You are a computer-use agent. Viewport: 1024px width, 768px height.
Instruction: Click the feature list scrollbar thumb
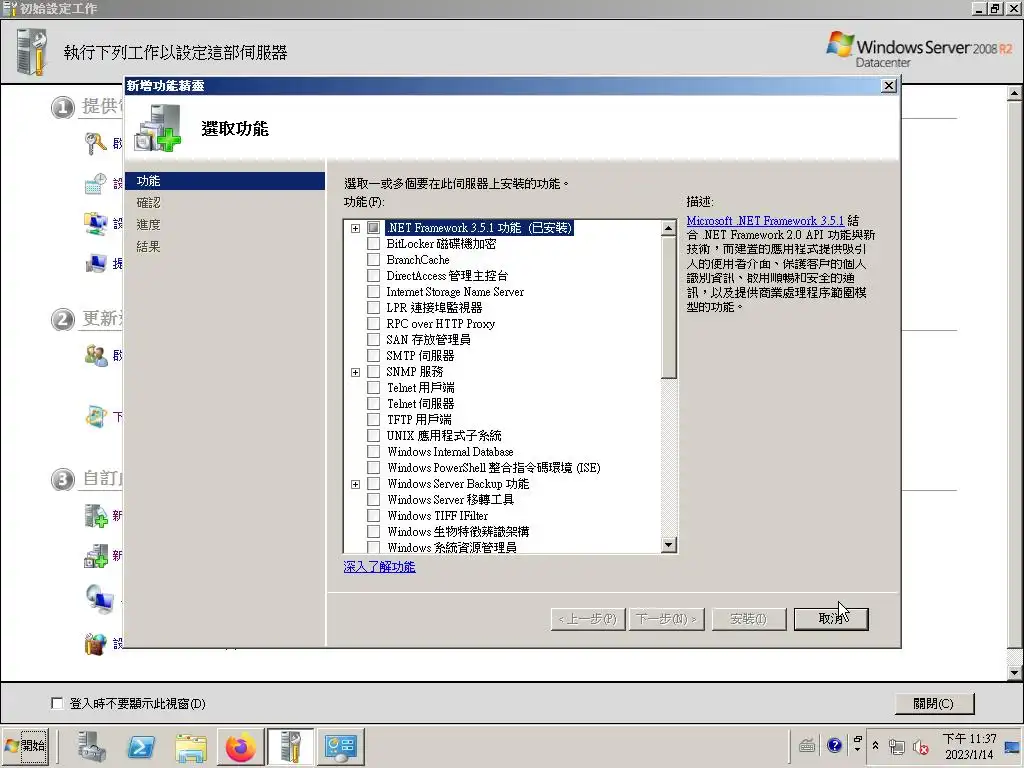point(668,308)
